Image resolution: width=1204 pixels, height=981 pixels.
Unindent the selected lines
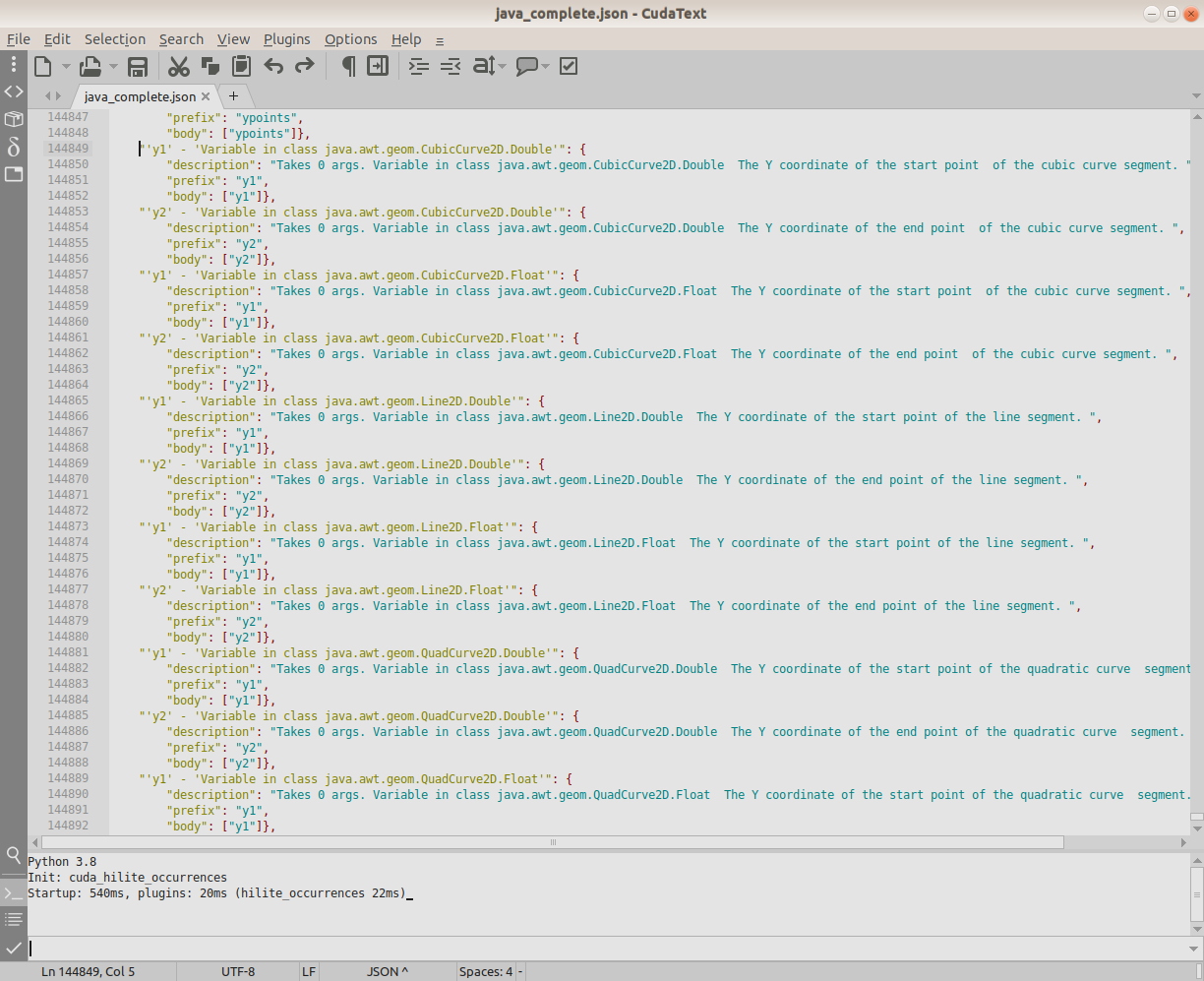(451, 66)
